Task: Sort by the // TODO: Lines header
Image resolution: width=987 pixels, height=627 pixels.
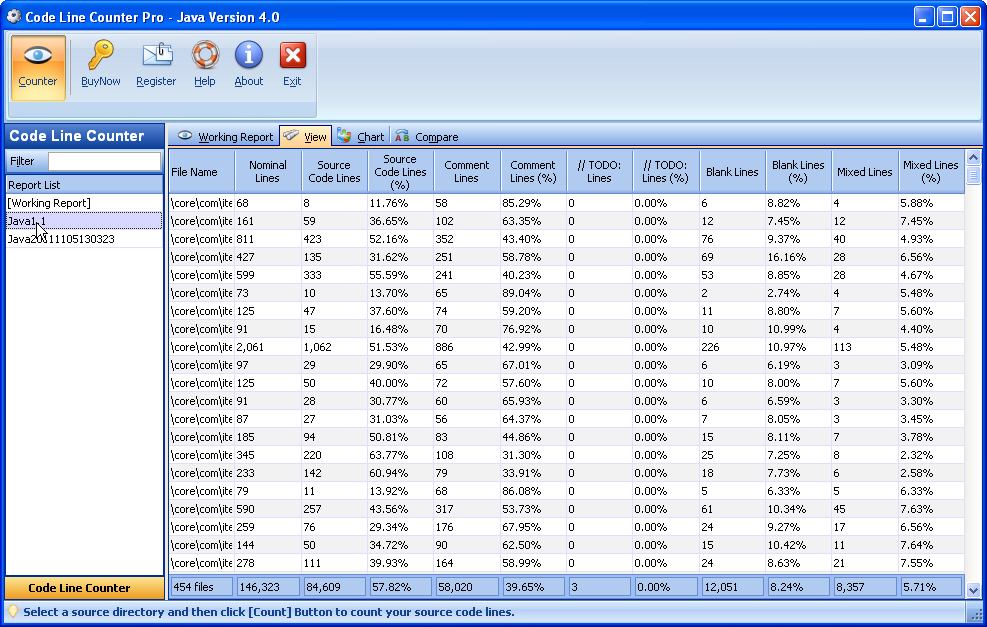Action: click(x=599, y=172)
